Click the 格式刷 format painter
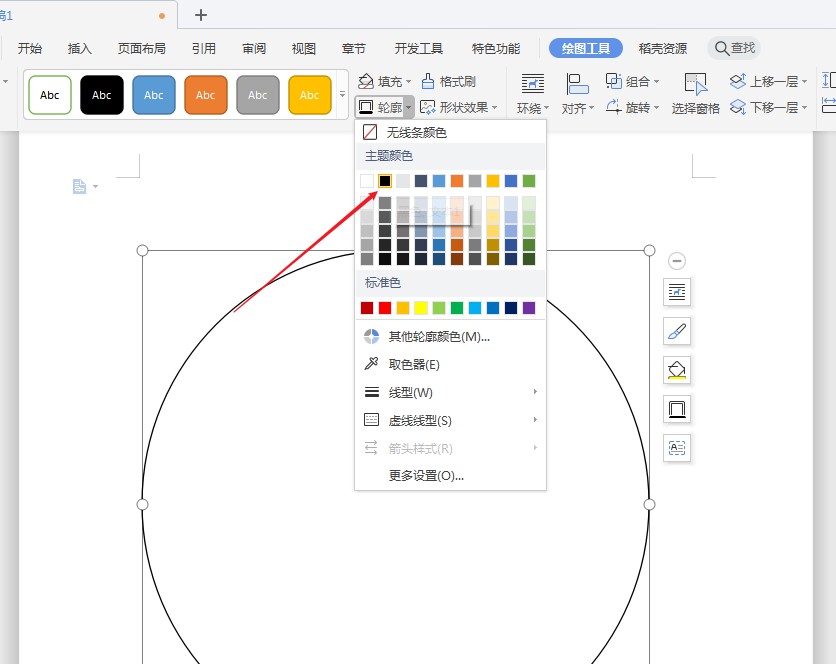Viewport: 836px width, 664px height. point(449,82)
